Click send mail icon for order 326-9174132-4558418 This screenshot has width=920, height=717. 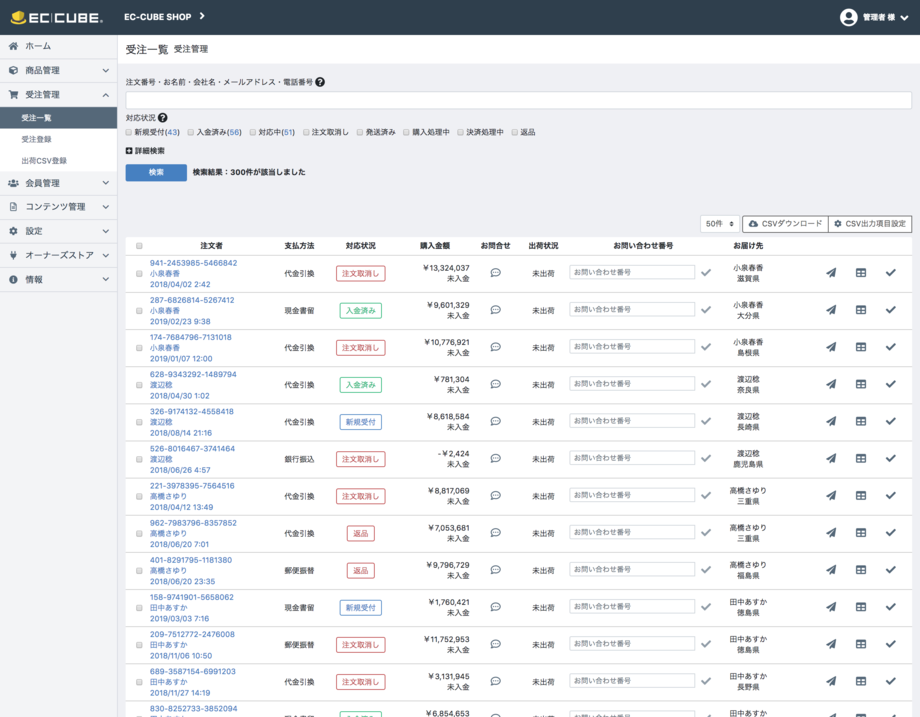831,421
